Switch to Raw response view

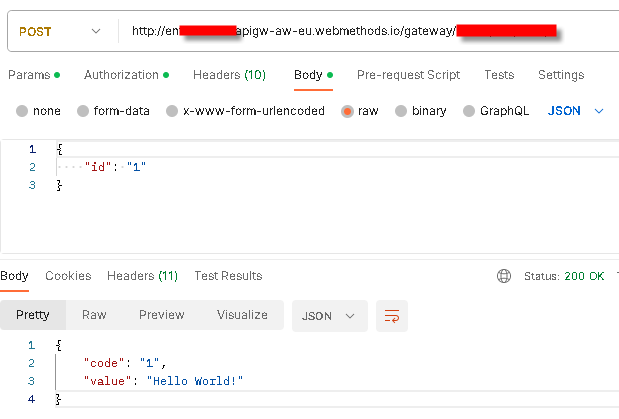[x=94, y=315]
